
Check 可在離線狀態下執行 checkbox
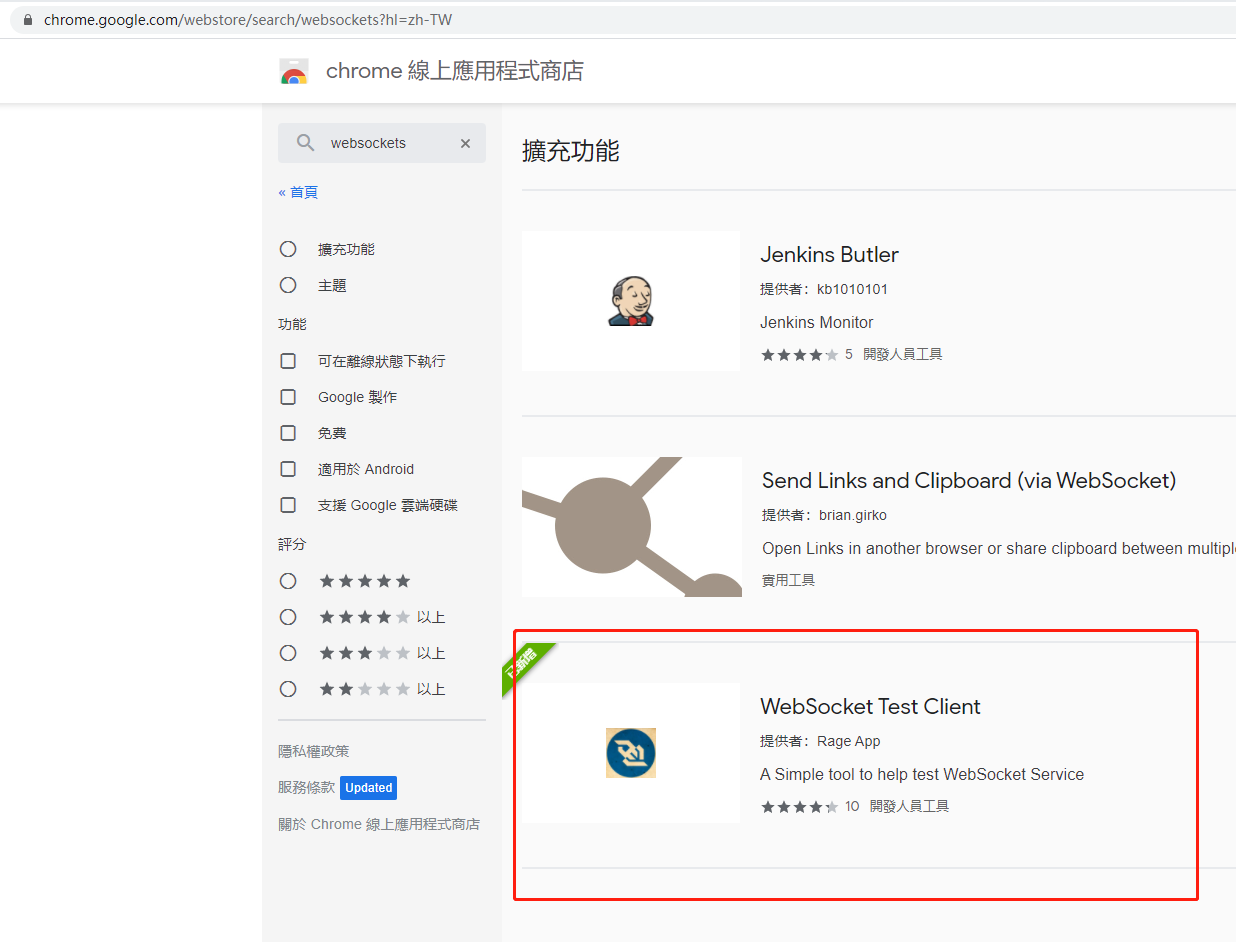[x=288, y=361]
